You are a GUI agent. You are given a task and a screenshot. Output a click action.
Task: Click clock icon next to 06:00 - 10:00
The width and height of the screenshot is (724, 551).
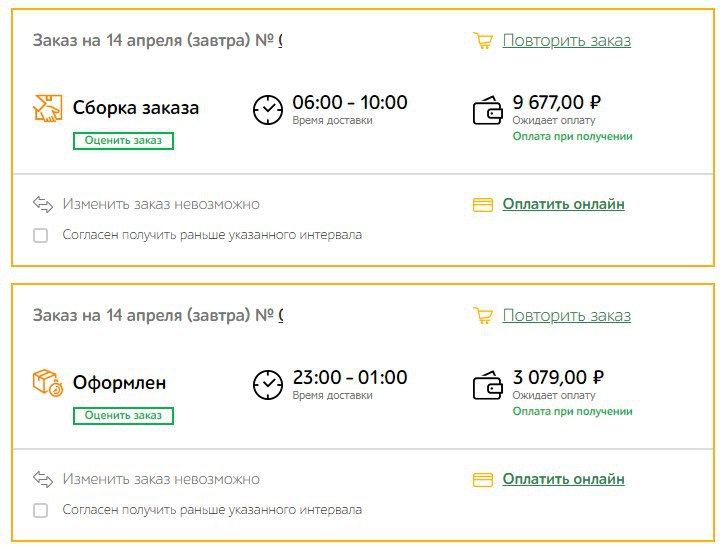pyautogui.click(x=268, y=110)
